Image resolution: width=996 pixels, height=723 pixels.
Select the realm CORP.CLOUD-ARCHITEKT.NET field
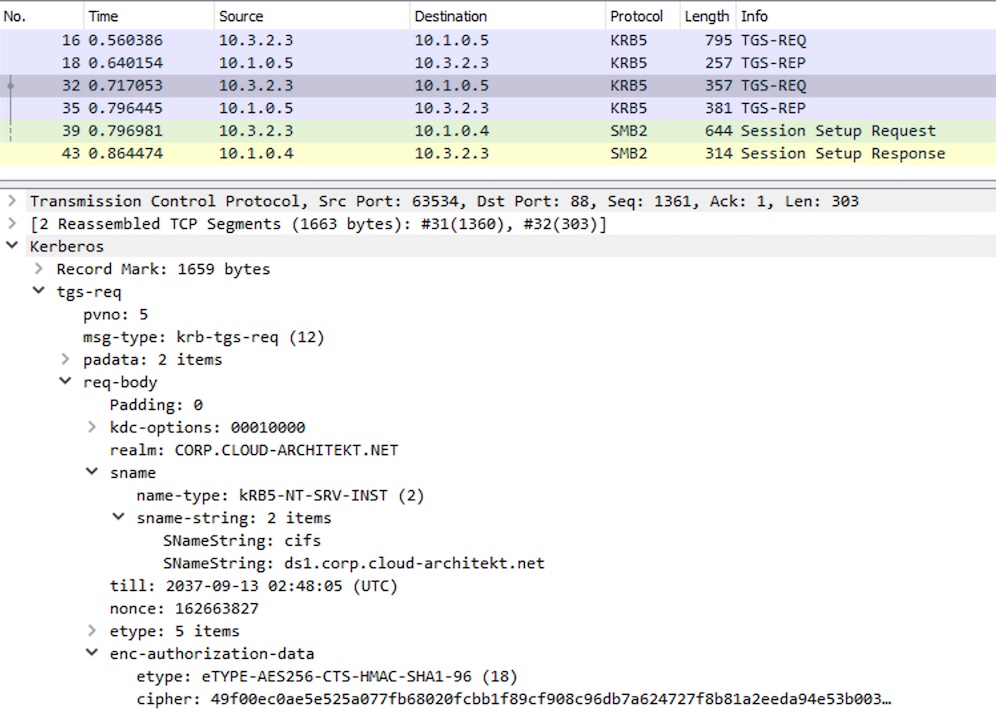pos(253,450)
